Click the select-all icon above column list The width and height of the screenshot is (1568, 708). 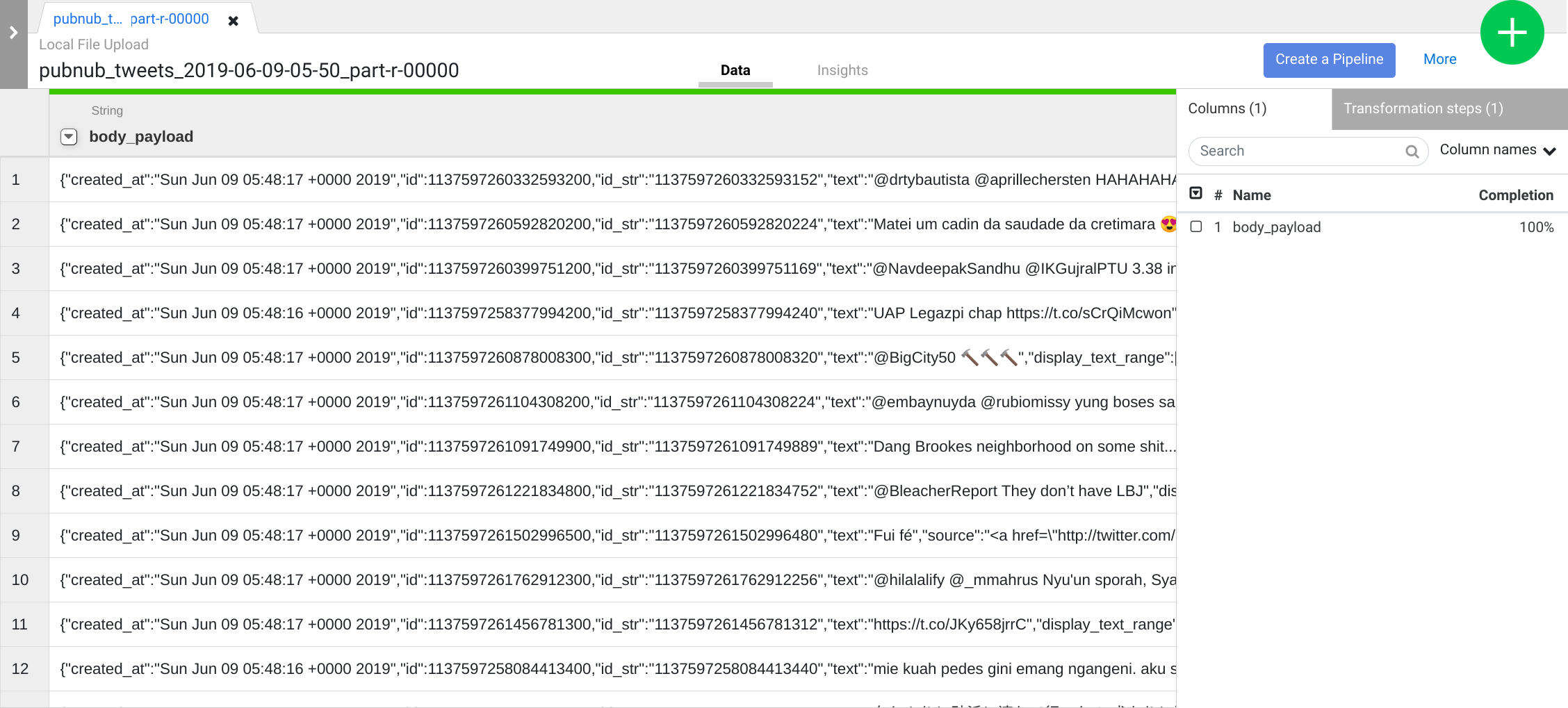1196,193
